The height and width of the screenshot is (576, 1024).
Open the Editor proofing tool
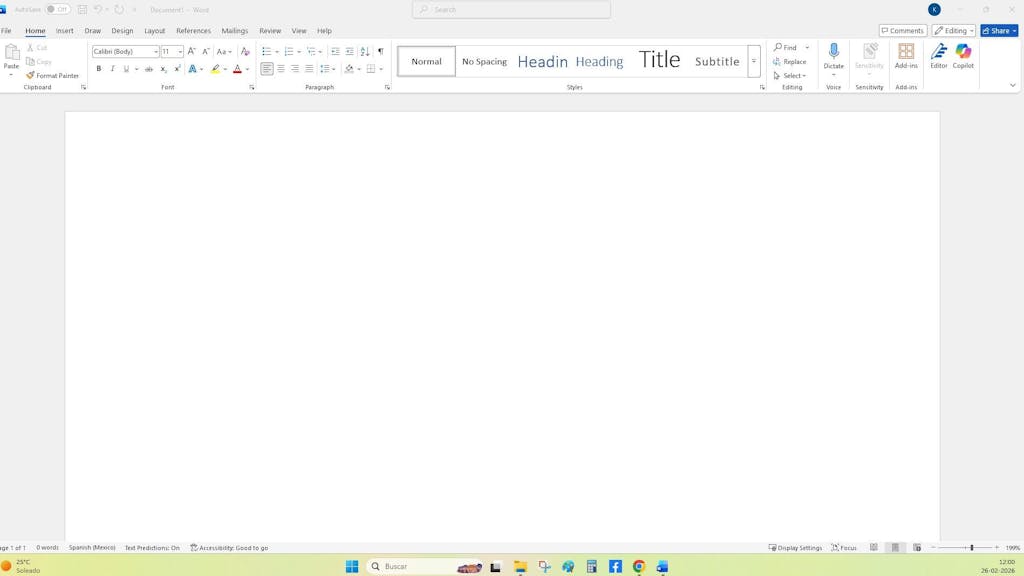[938, 56]
